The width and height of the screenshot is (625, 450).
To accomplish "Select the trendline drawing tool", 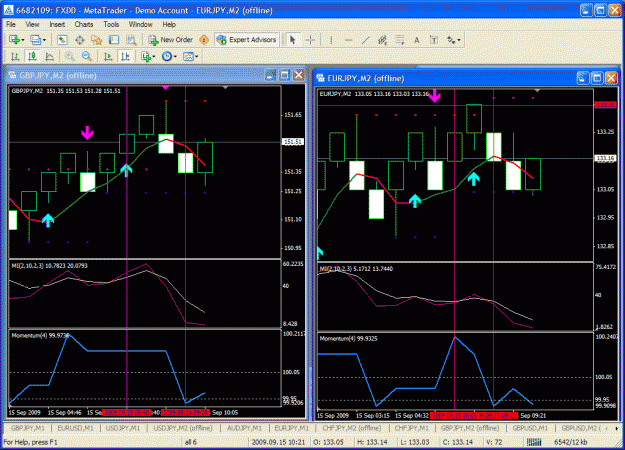I will 366,40.
